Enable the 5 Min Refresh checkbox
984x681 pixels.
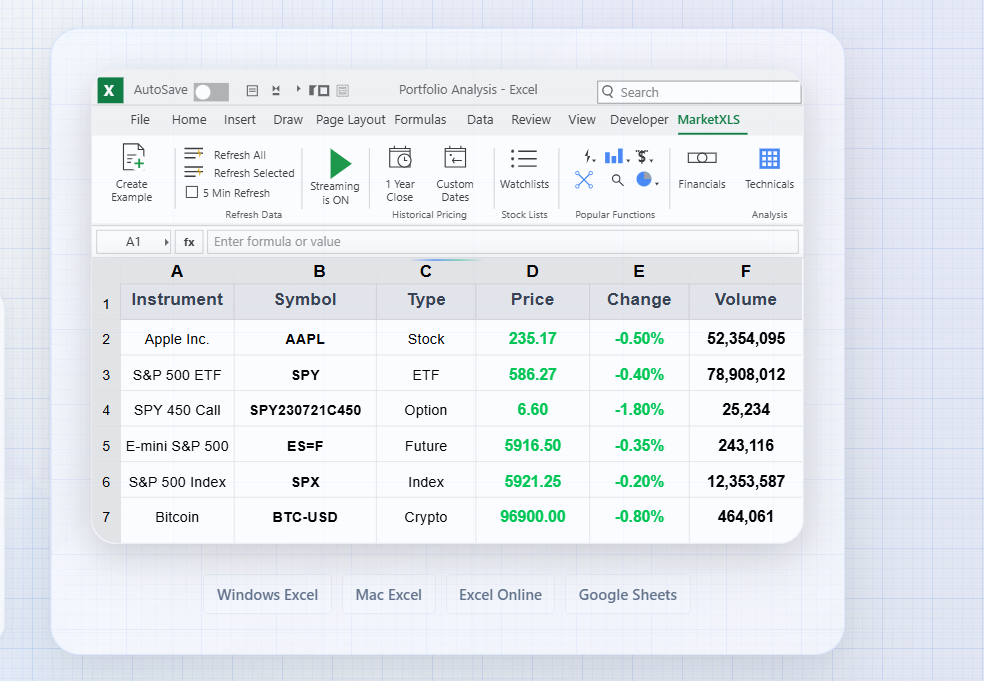pos(192,192)
